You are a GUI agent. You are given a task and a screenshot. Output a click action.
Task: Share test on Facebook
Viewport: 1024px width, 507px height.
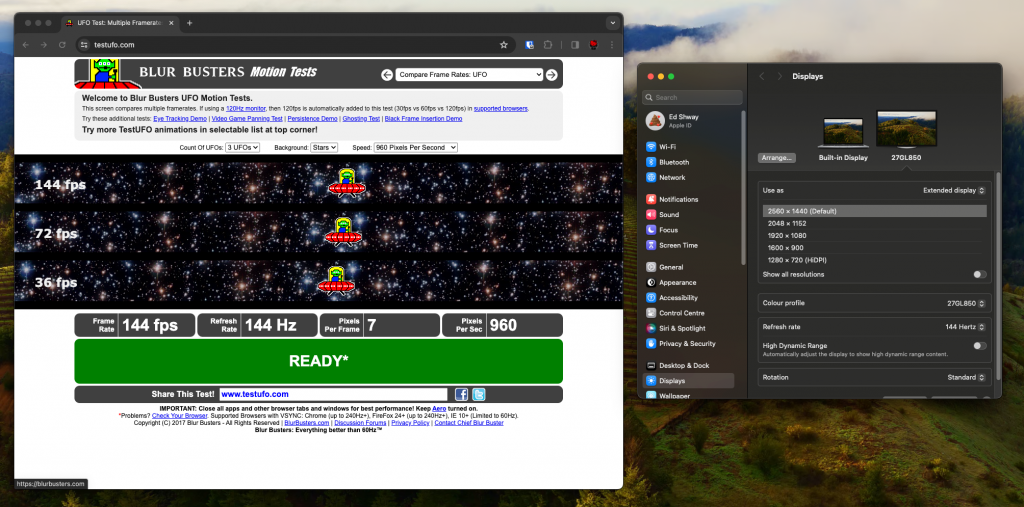coord(462,394)
